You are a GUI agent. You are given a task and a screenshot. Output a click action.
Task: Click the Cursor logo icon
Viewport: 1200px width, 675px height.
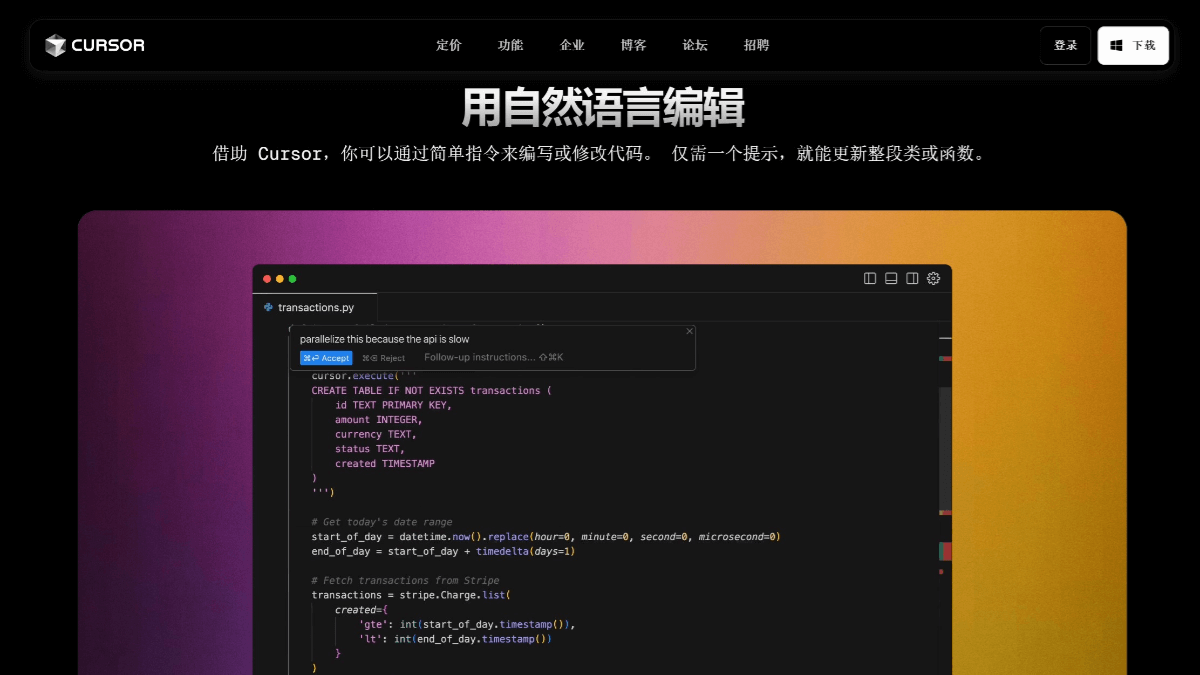(56, 45)
